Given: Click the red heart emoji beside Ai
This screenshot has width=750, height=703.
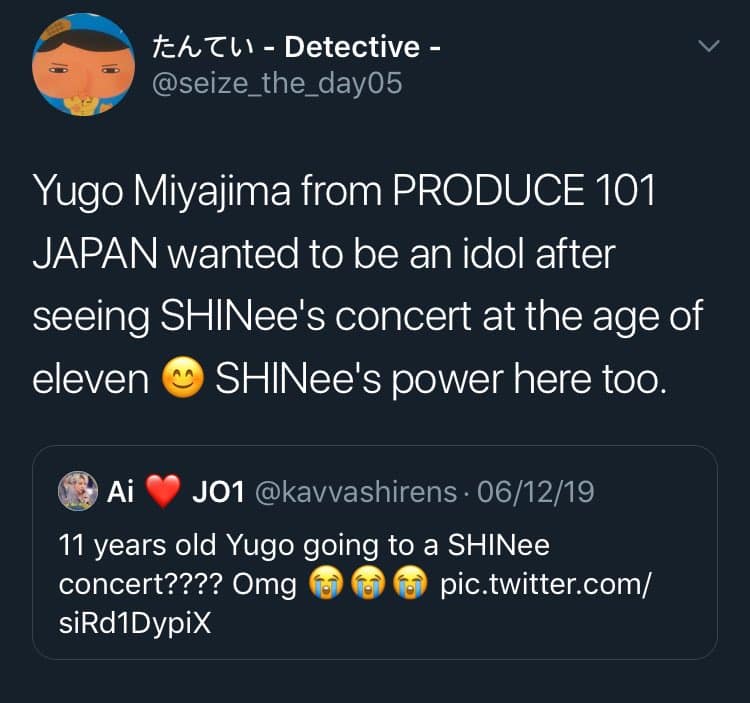Looking at the screenshot, I should (x=164, y=492).
